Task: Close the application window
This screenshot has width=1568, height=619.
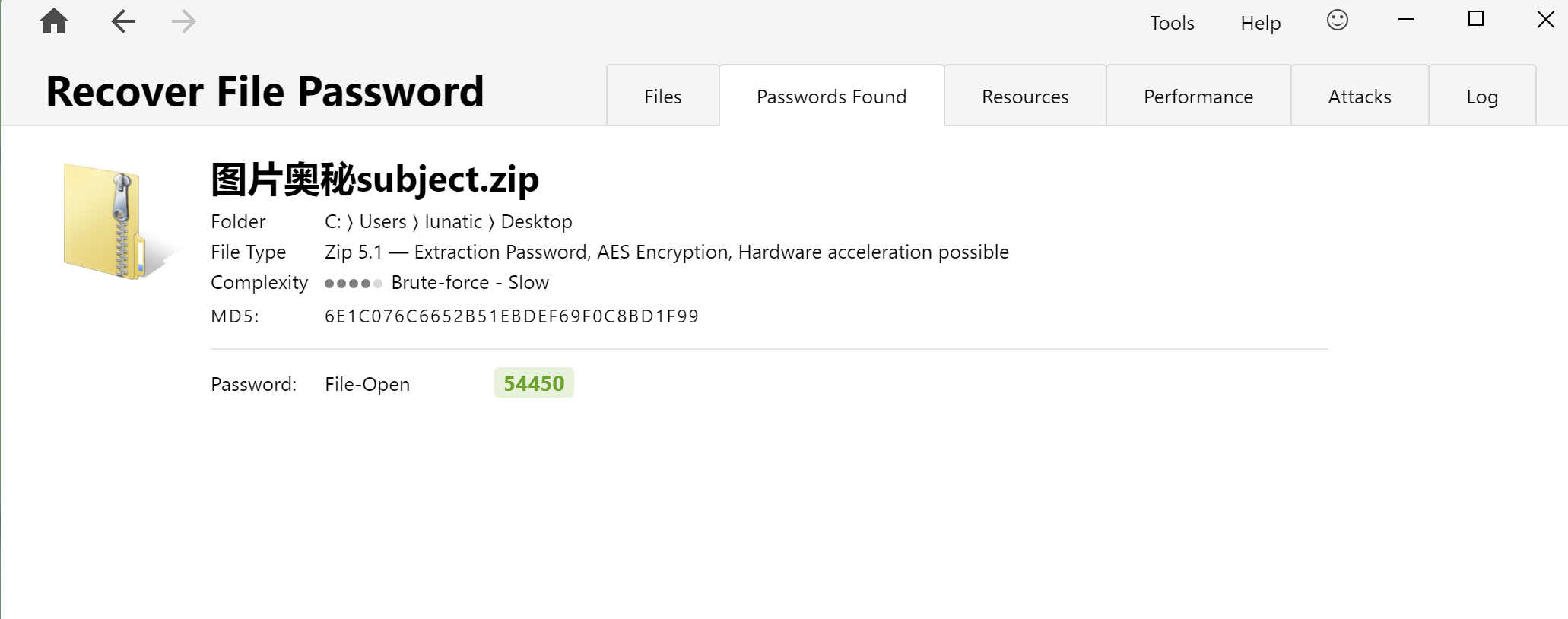Action: click(1546, 20)
